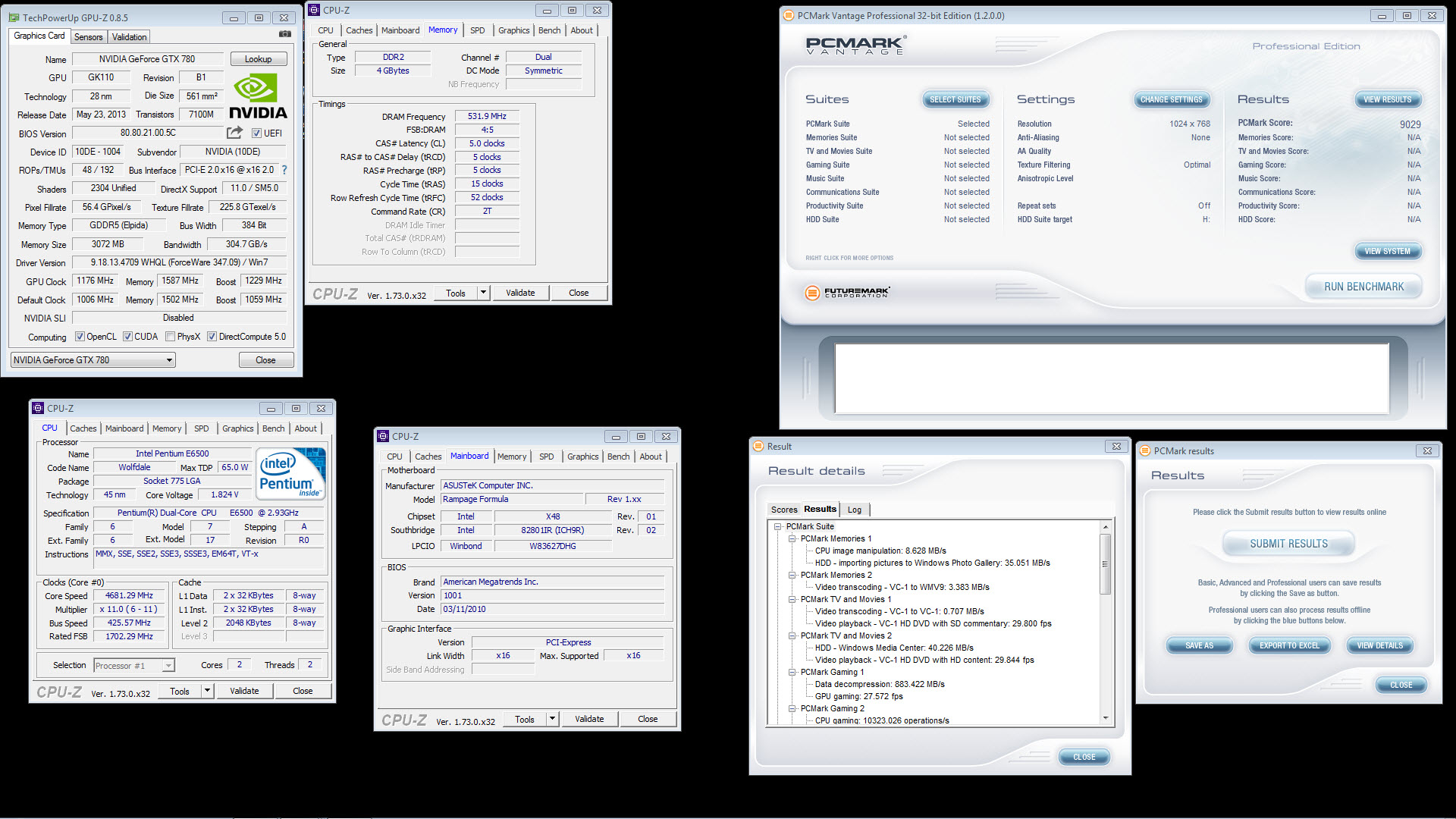Open the Bench tab in CPU-Z Memory window
The height and width of the screenshot is (819, 1456).
tap(550, 30)
